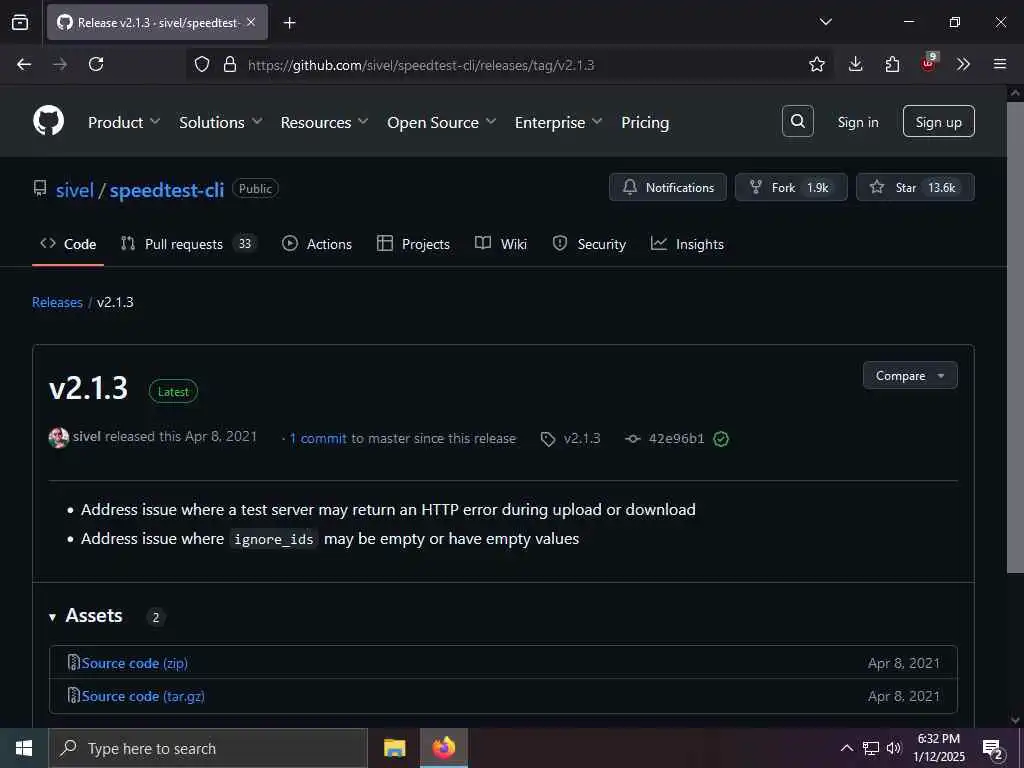Click the Windows taskbar search box
1024x768 pixels.
tap(208, 748)
